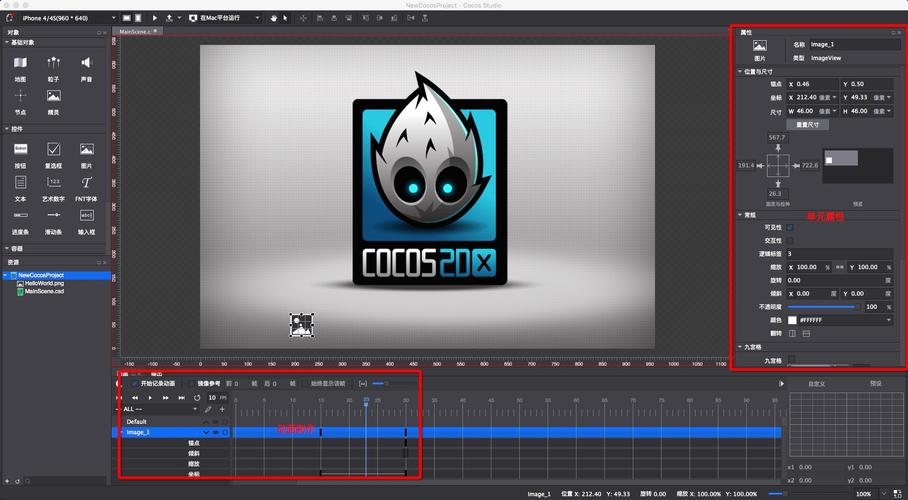
Task: Collapse the 位置与尺寸 section
Action: pos(740,72)
